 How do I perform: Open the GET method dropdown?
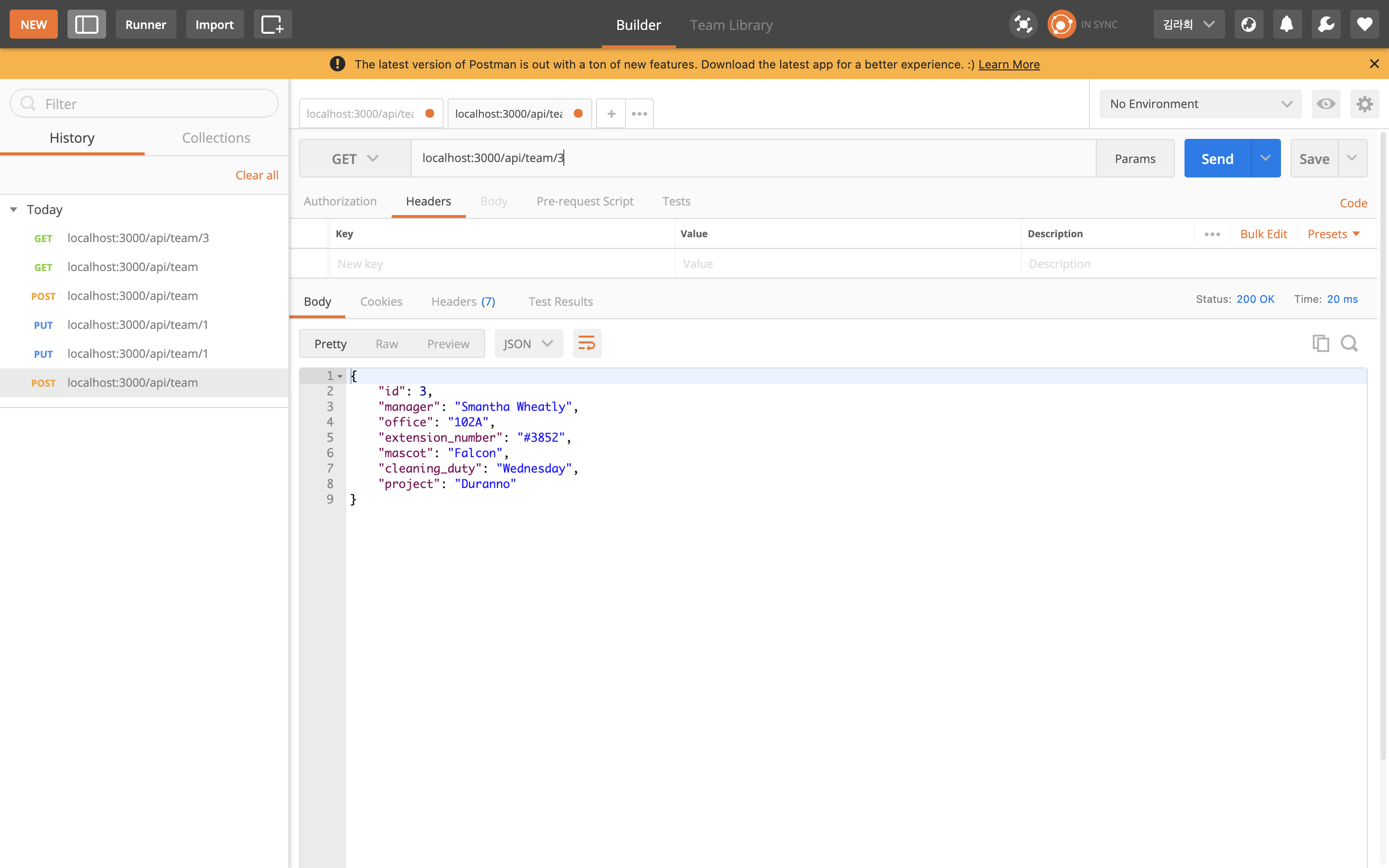(x=354, y=159)
